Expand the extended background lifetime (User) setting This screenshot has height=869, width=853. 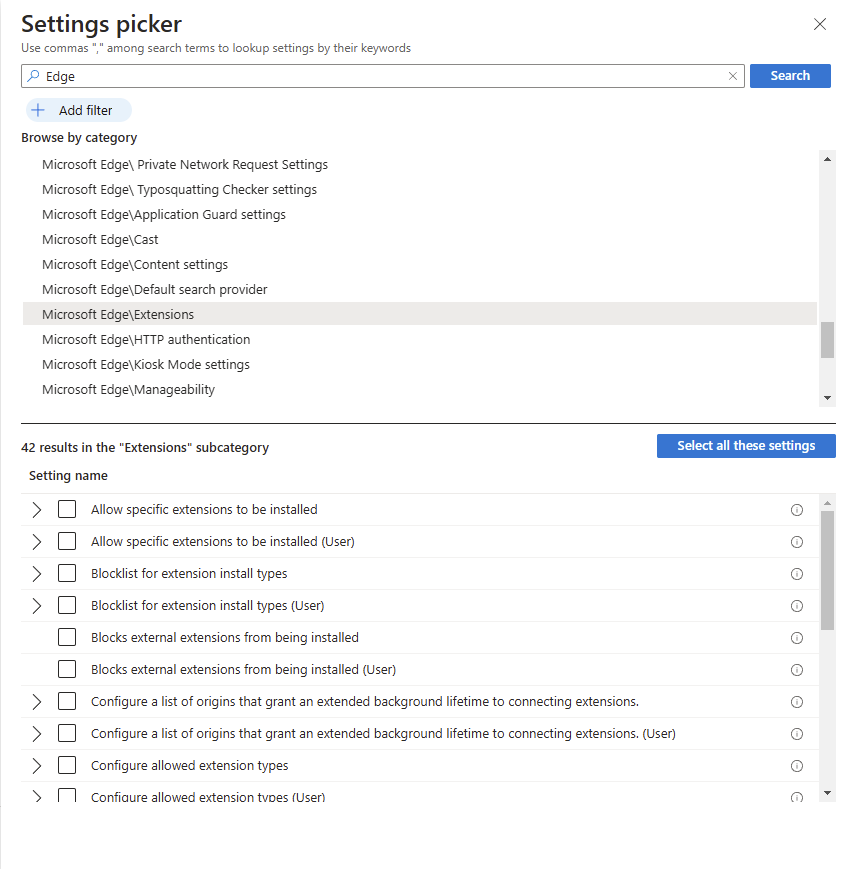37,734
